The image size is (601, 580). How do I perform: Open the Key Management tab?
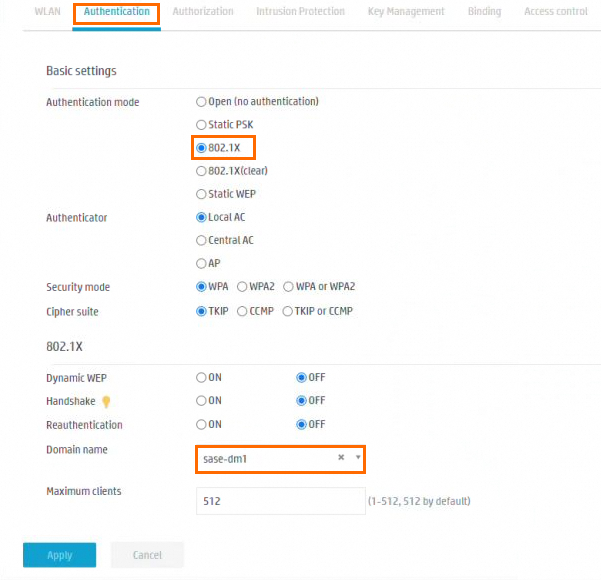406,12
